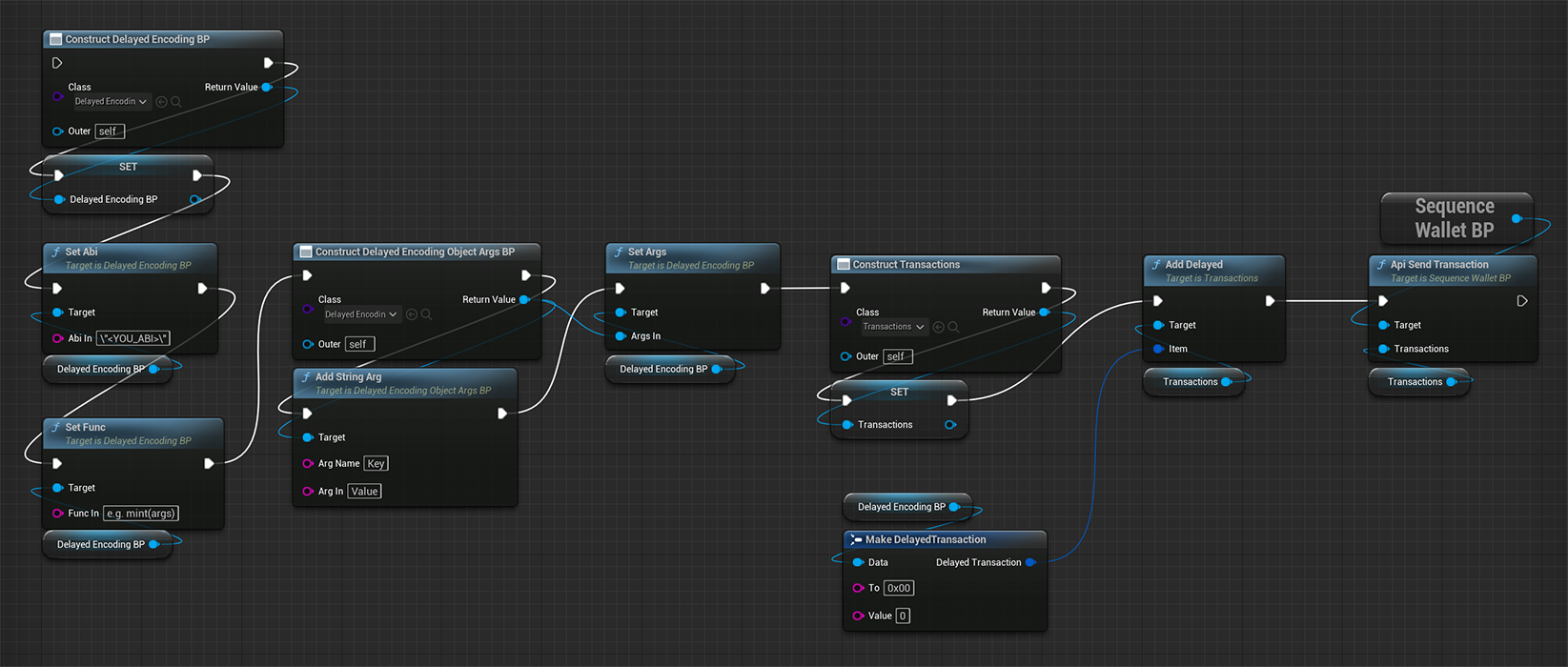Click Args In pin on Set Args node
Image resolution: width=1568 pixels, height=667 pixels.
click(x=621, y=336)
